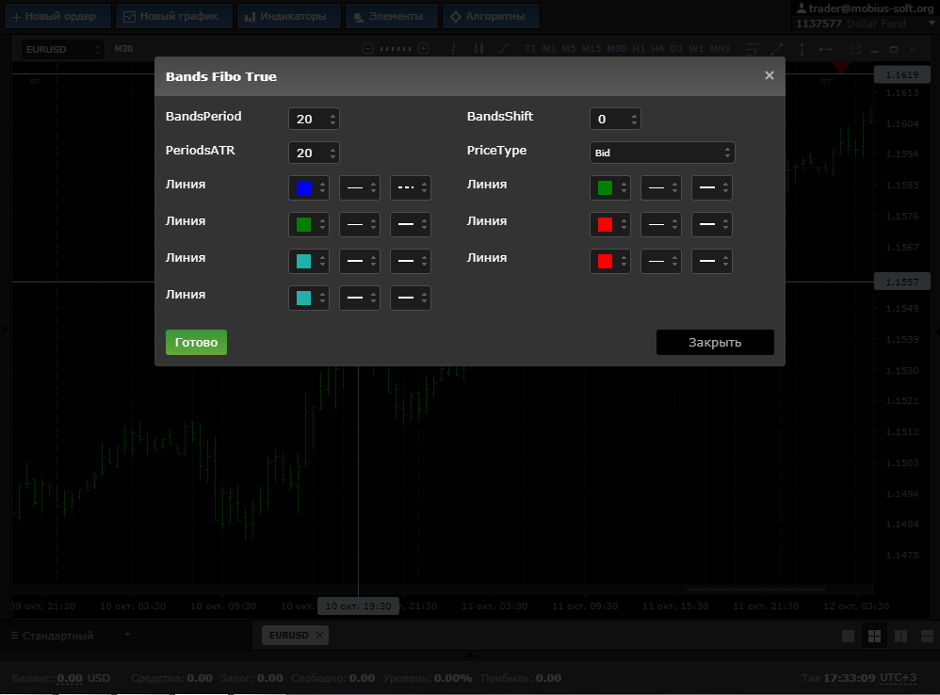This screenshot has width=940, height=695.
Task: Click the Закрыть button
Action: tap(715, 342)
